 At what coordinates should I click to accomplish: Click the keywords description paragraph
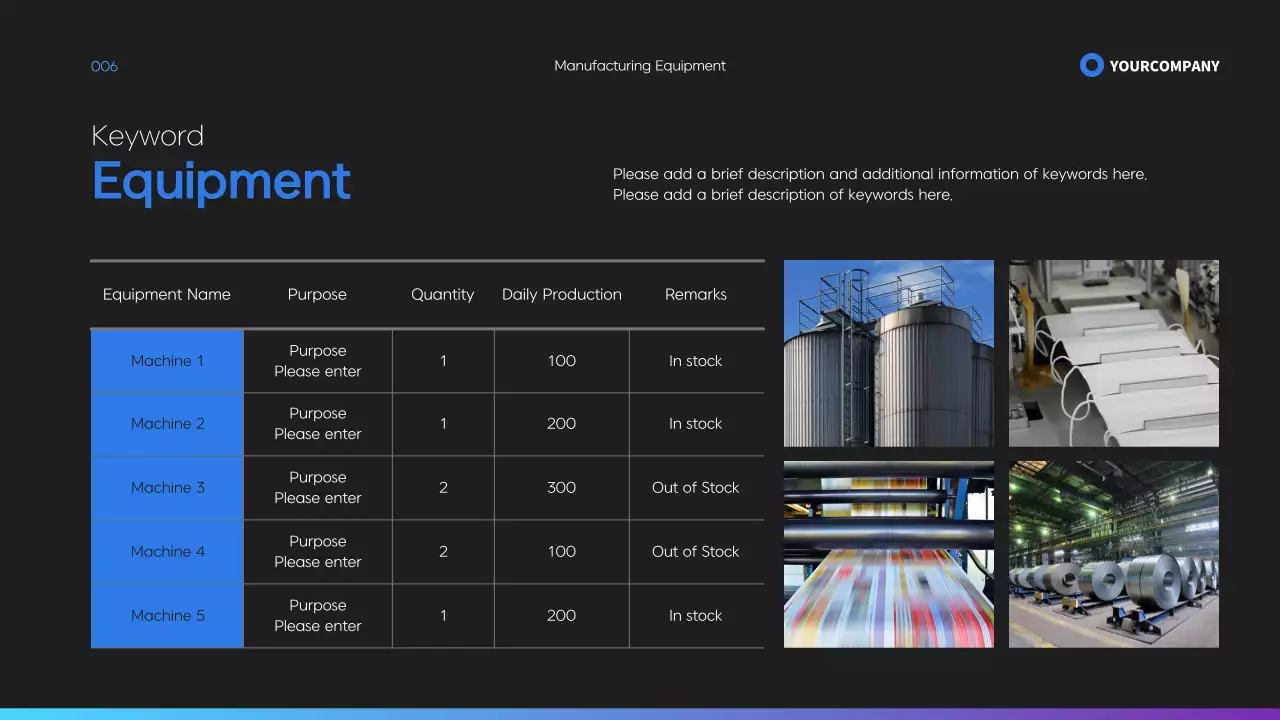879,184
